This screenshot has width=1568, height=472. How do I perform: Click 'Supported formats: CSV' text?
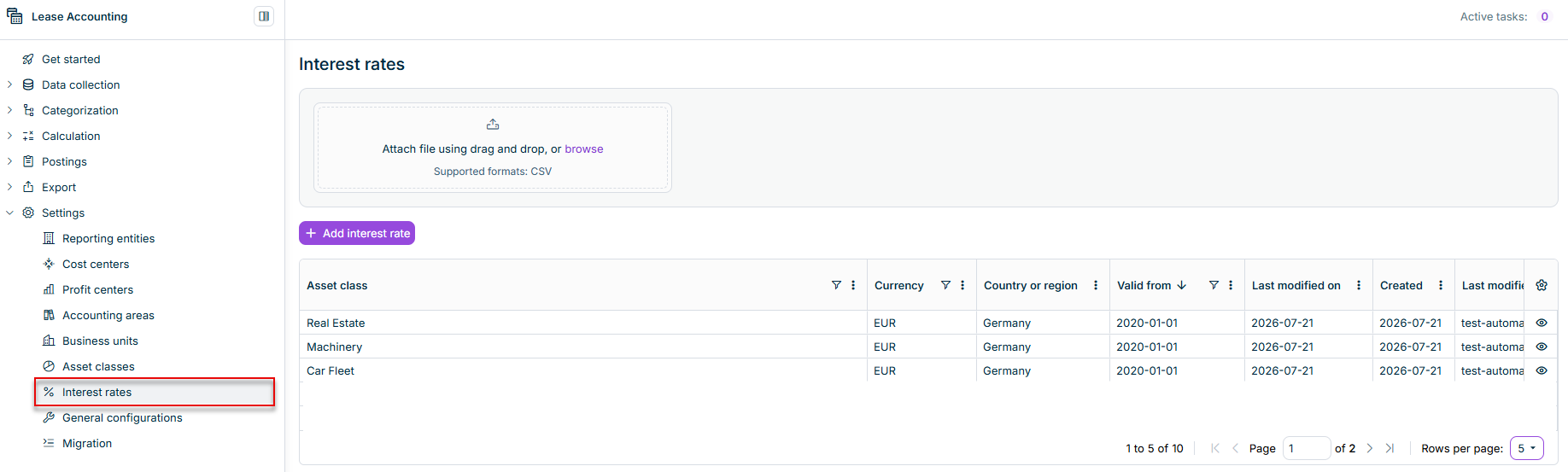493,172
